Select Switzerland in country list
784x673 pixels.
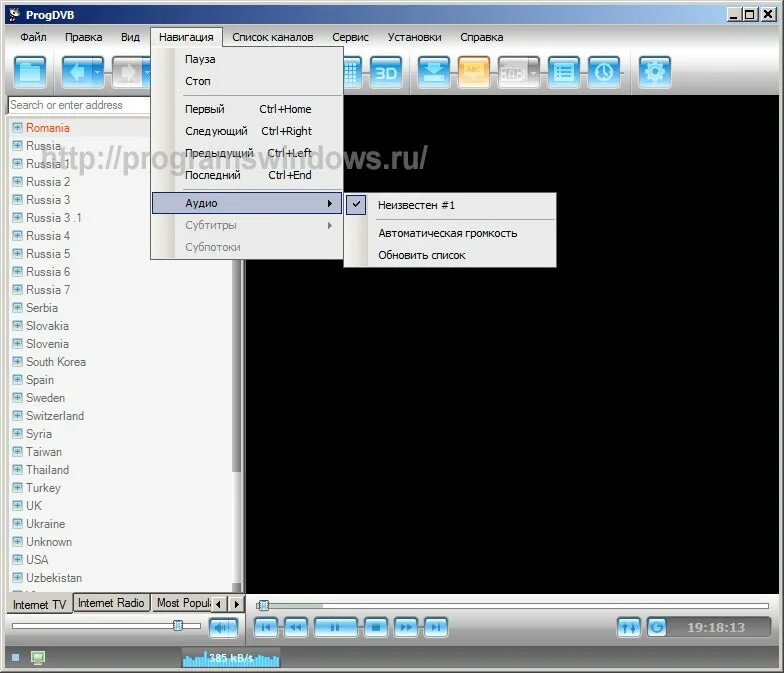[x=55, y=416]
